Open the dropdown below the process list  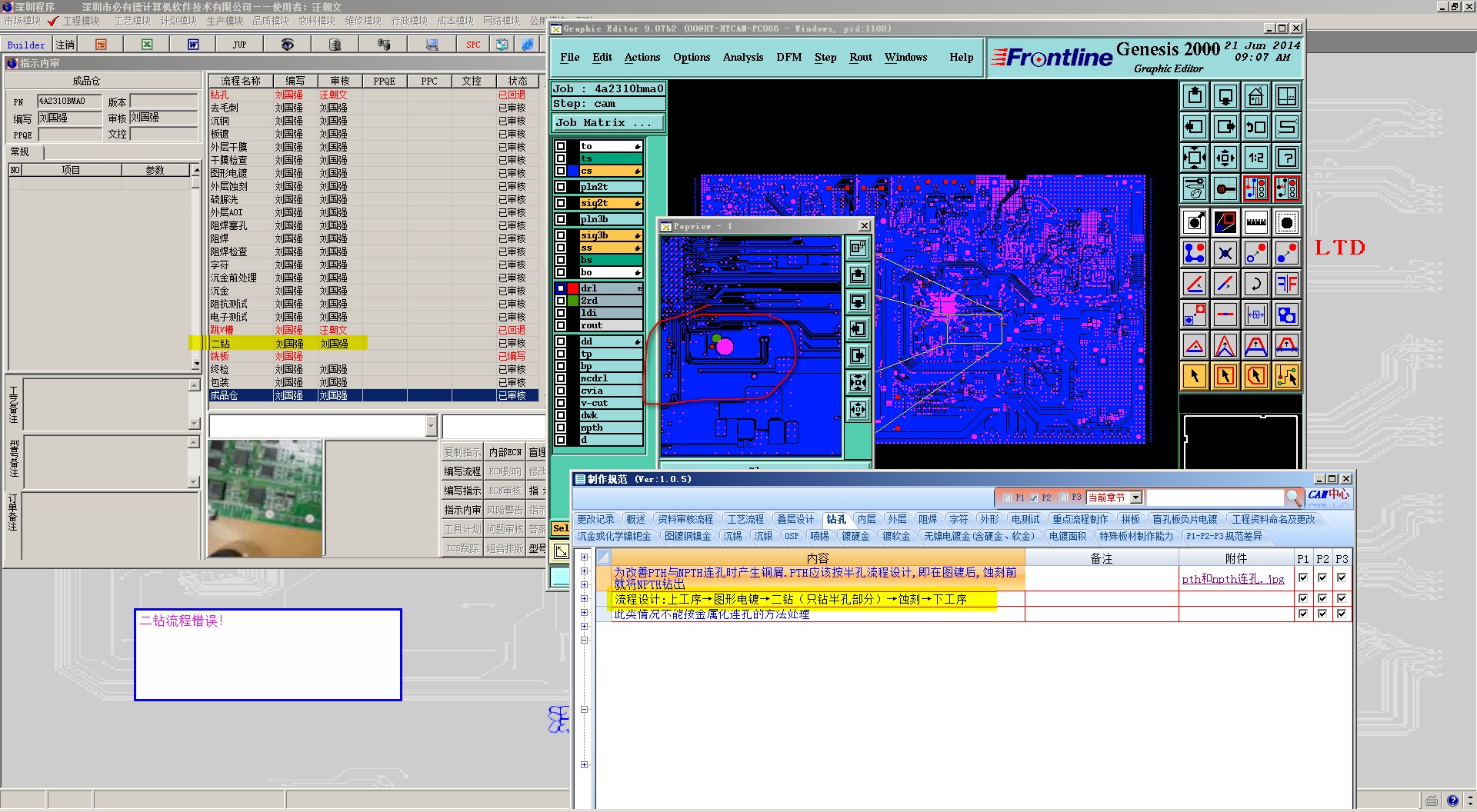click(x=431, y=426)
